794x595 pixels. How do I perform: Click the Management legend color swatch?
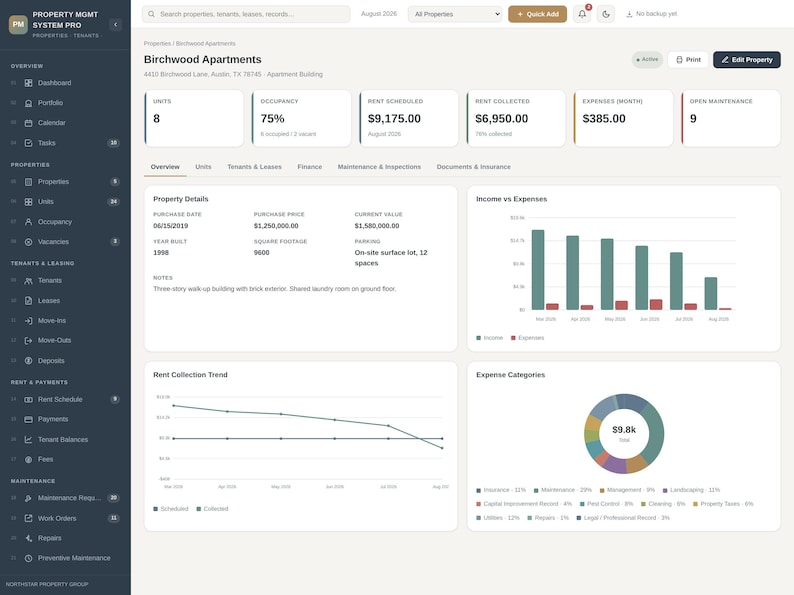coord(602,490)
